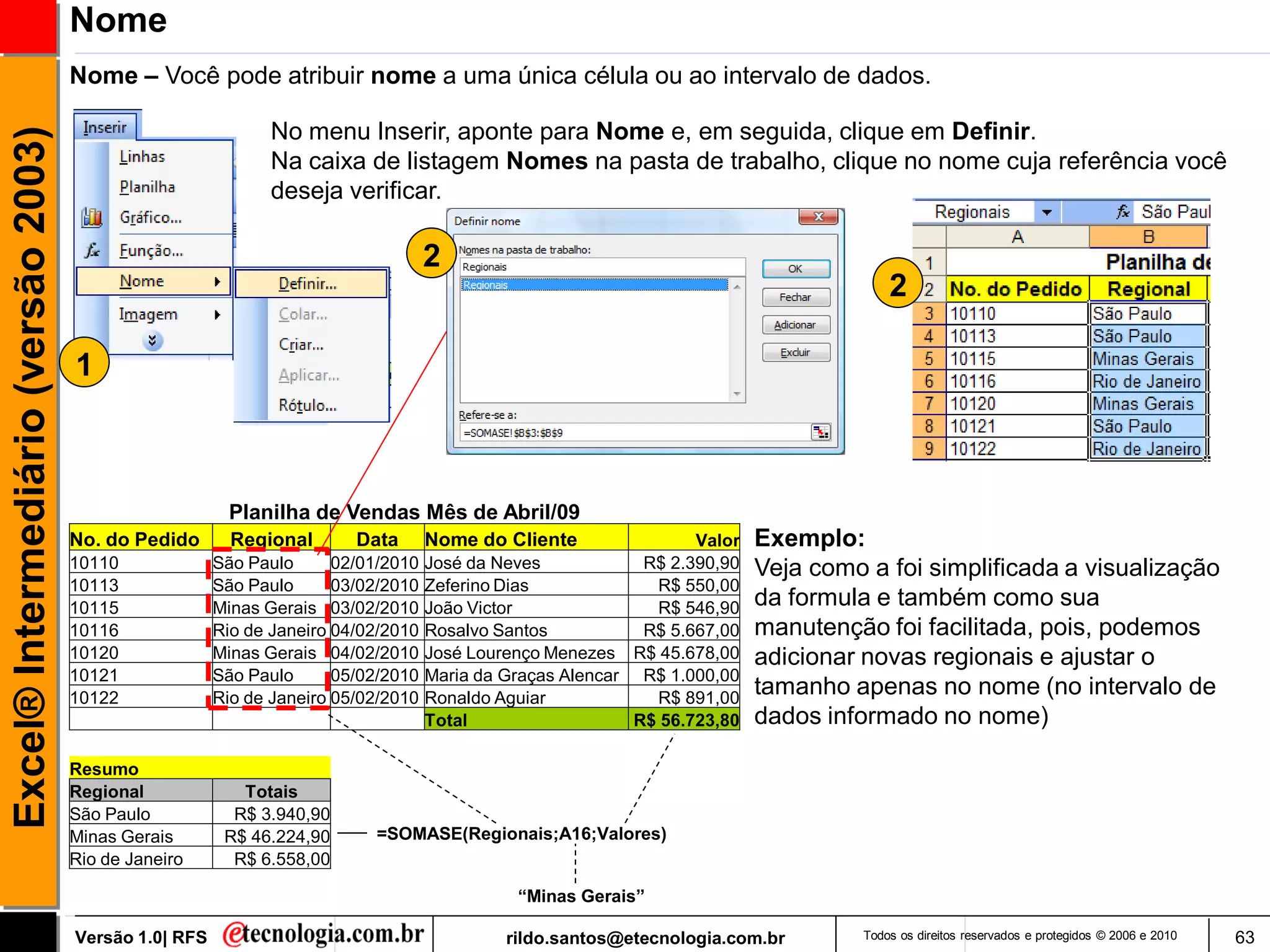Expand Nome submenu arrow
The width and height of the screenshot is (1270, 952).
point(217,281)
